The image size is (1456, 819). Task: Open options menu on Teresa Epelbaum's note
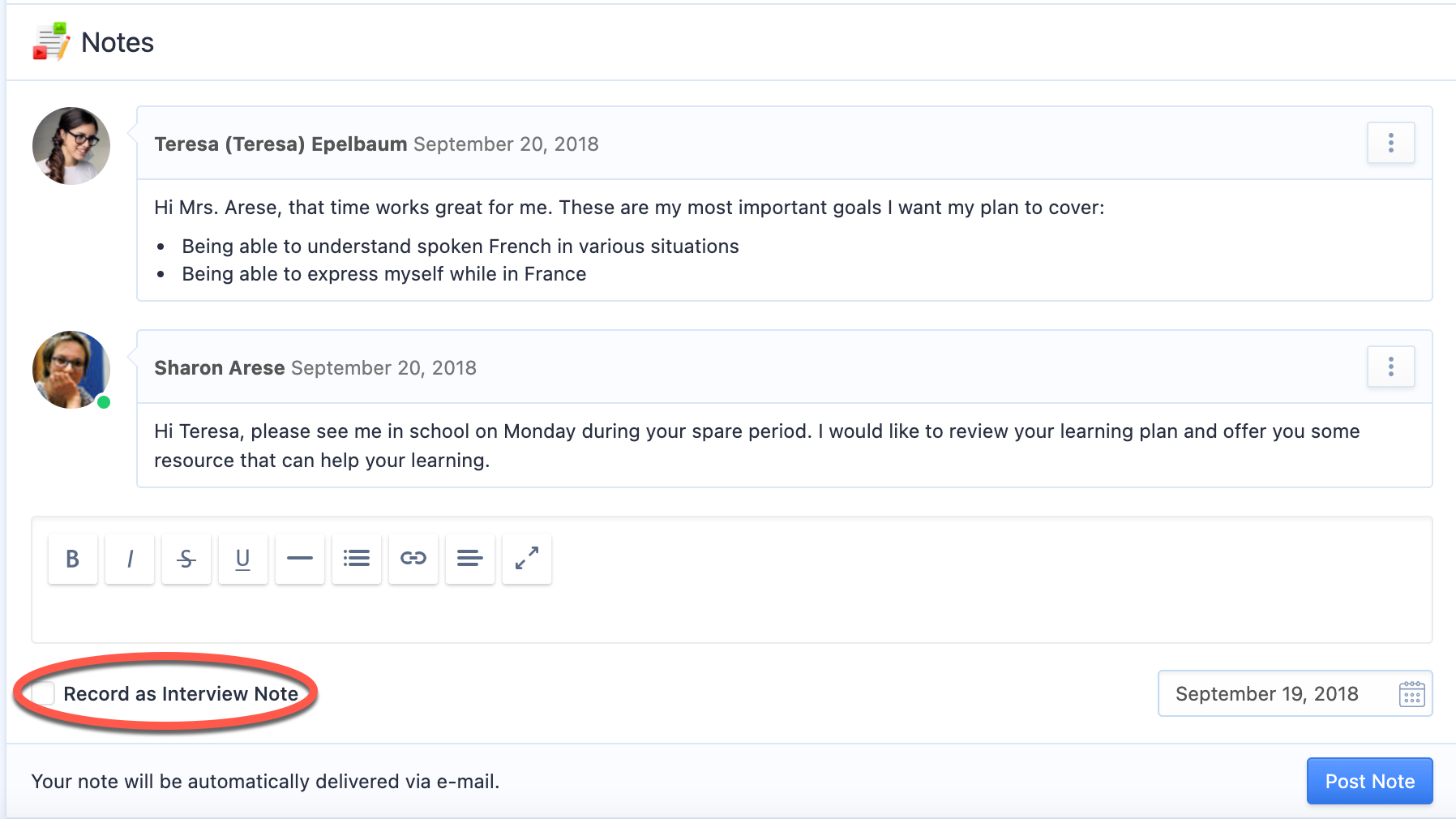click(x=1391, y=143)
